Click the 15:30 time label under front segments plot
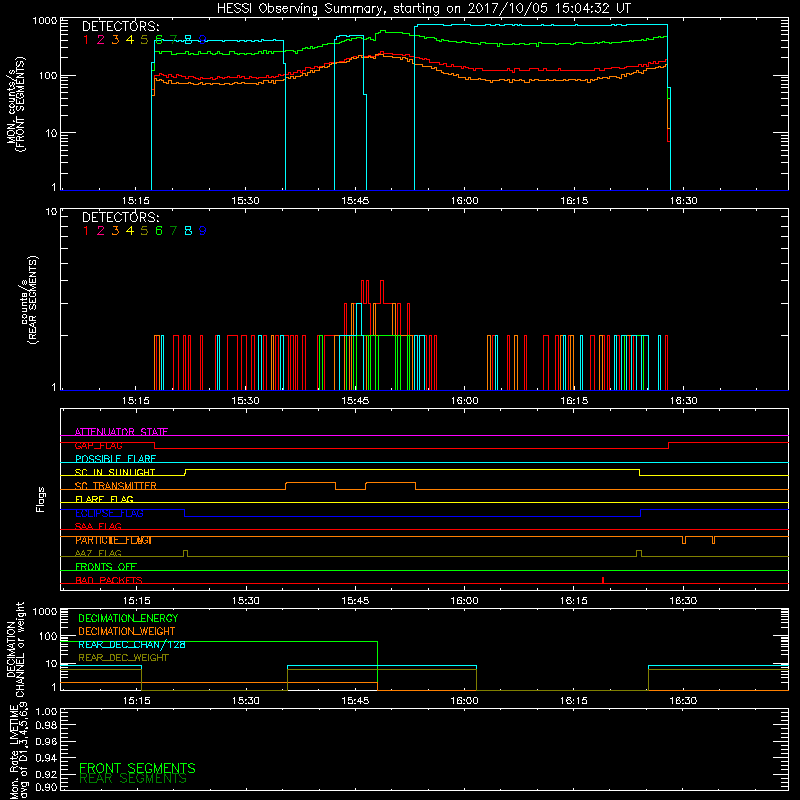 (x=245, y=201)
